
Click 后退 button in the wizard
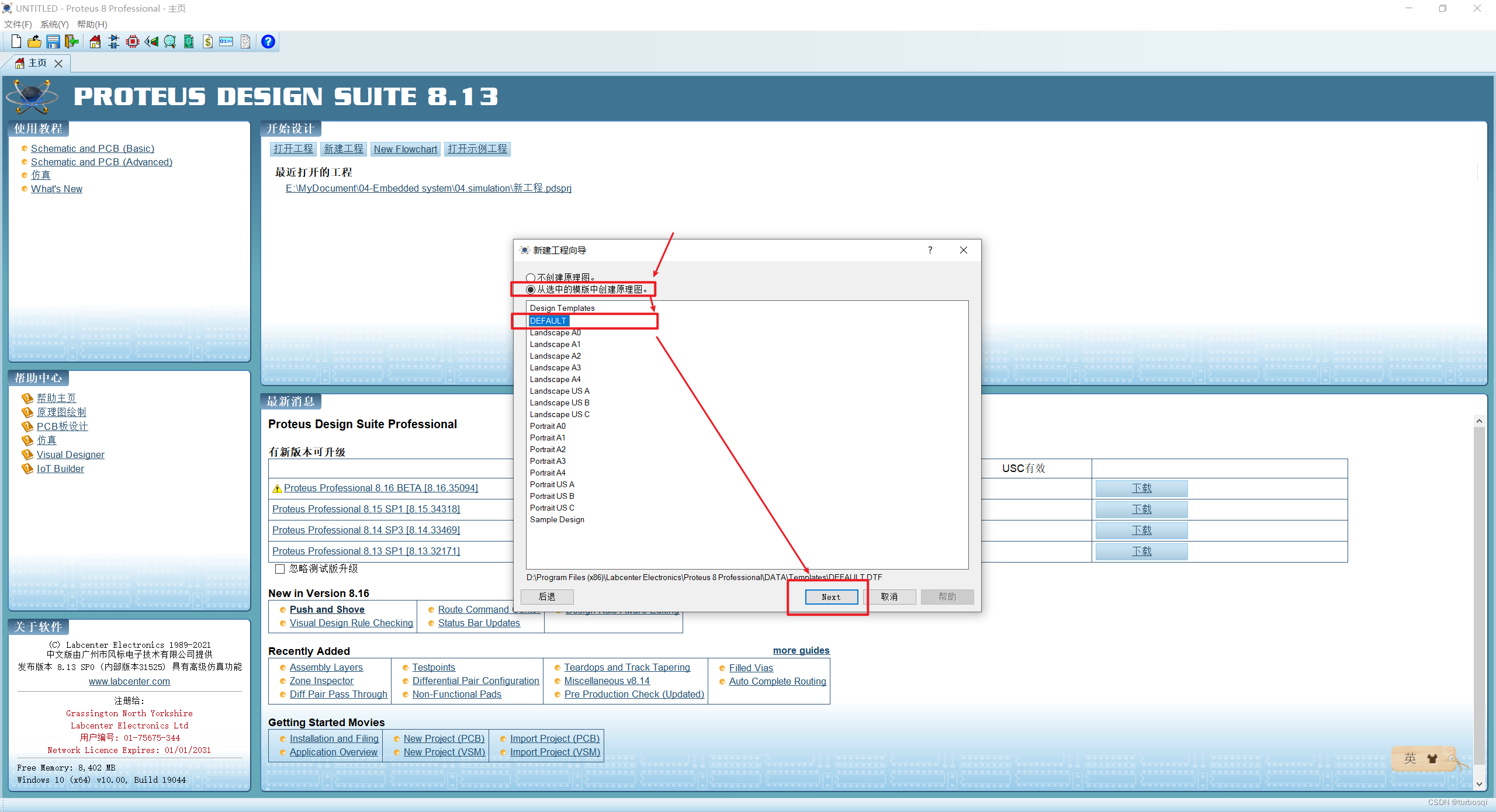[547, 596]
